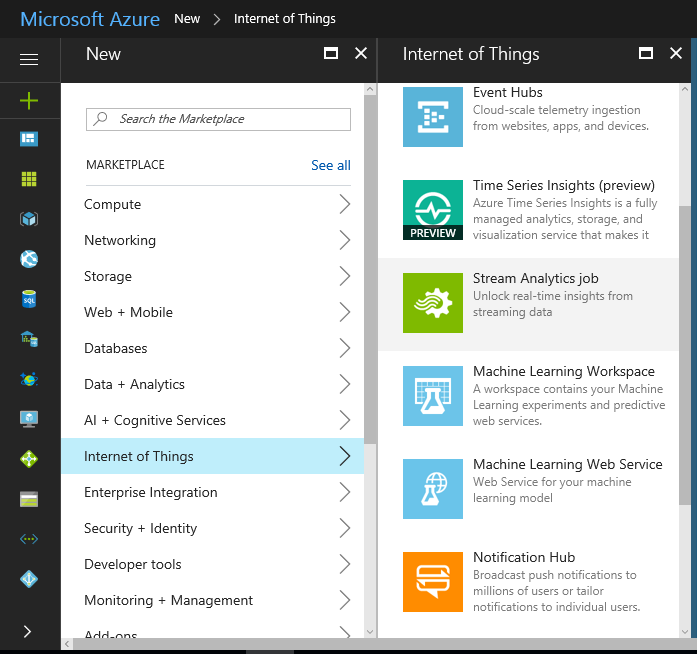The height and width of the screenshot is (654, 697).
Task: Select Monitoring + Management category
Action: (x=212, y=600)
